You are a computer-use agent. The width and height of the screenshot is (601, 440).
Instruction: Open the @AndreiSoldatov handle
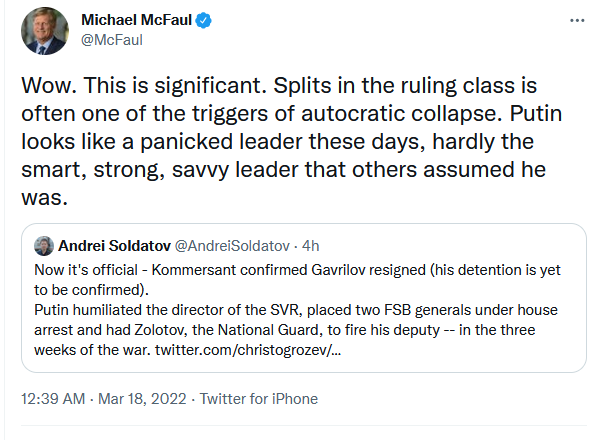pyautogui.click(x=235, y=247)
